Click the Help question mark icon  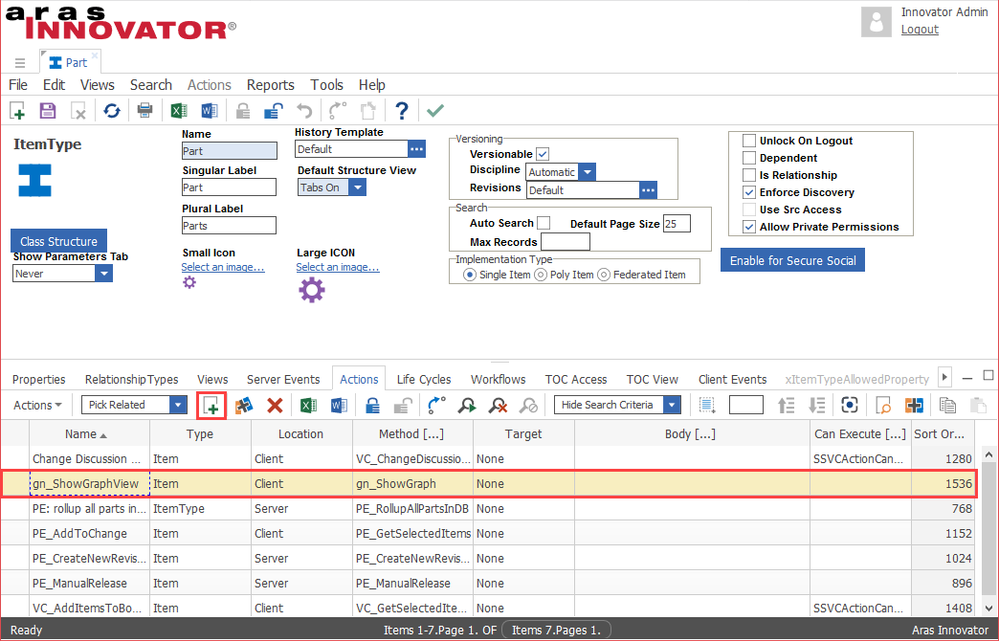pos(401,111)
